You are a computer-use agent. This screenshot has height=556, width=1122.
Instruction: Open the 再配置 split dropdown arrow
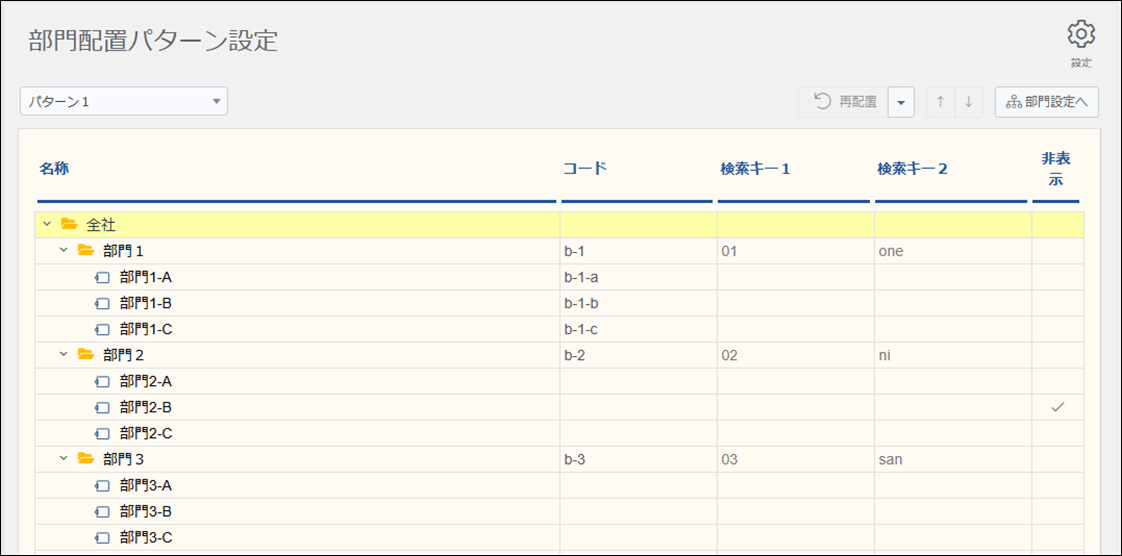click(x=901, y=101)
